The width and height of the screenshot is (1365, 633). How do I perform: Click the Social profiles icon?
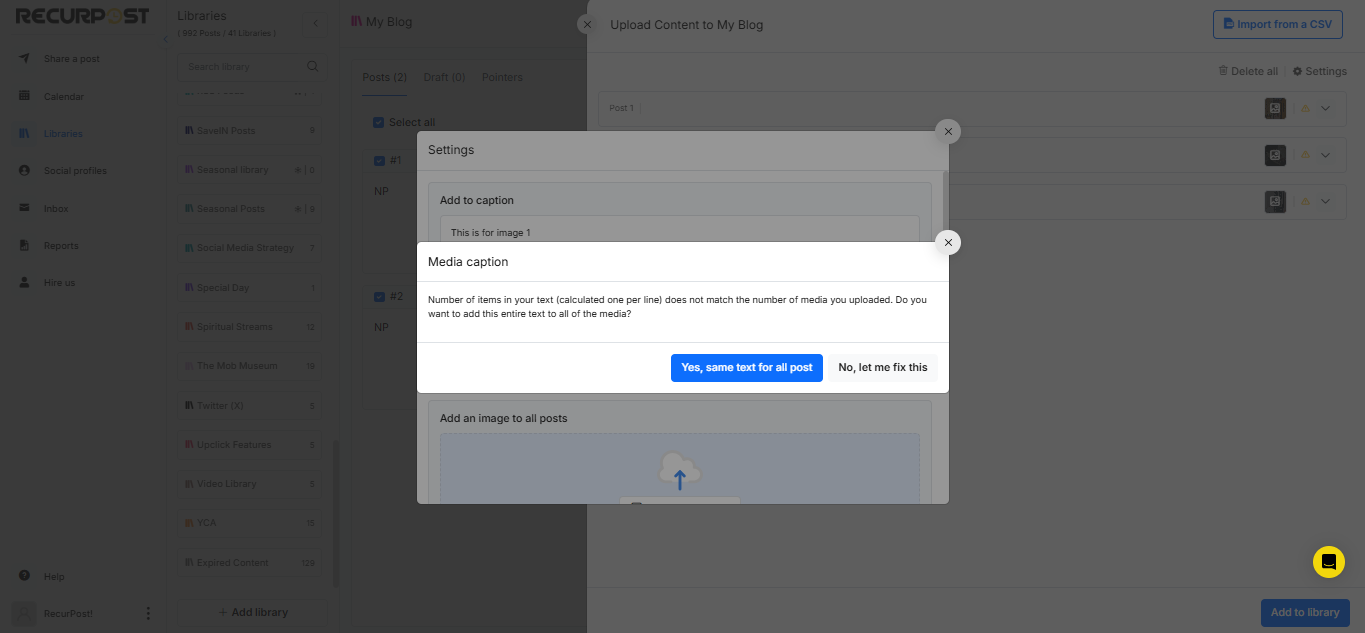(x=24, y=170)
